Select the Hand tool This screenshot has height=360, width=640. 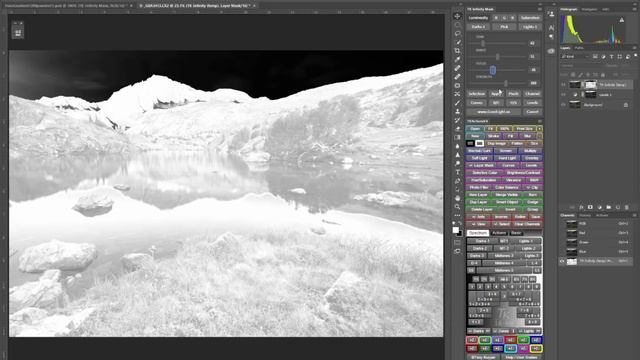coord(458,198)
